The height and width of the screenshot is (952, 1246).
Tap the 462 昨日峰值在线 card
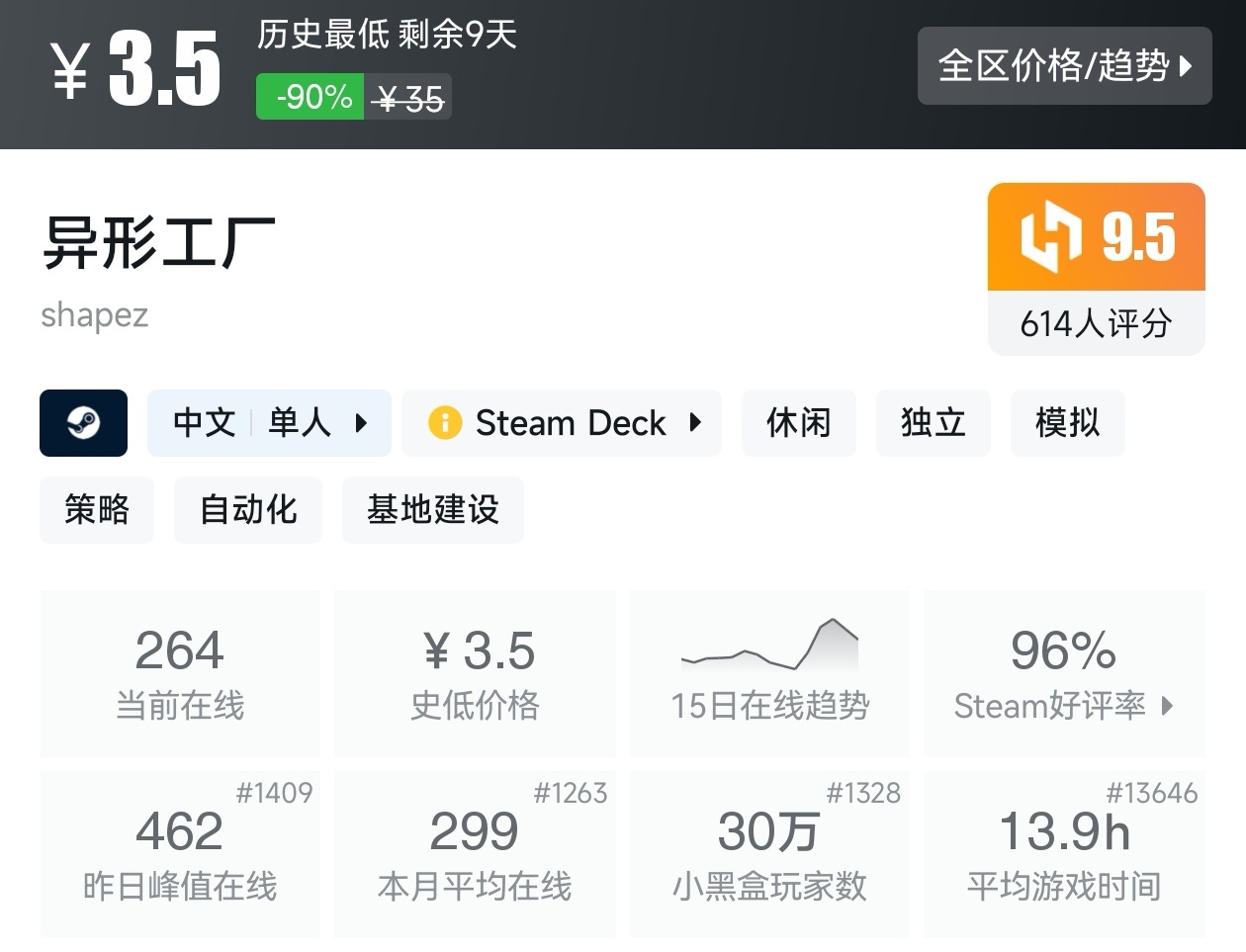(x=180, y=854)
